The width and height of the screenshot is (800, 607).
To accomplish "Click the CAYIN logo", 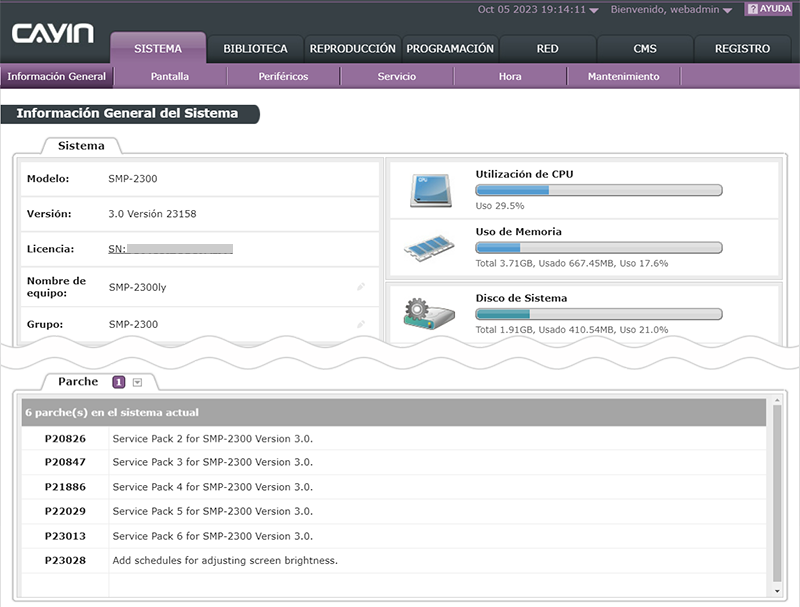I will 53,34.
